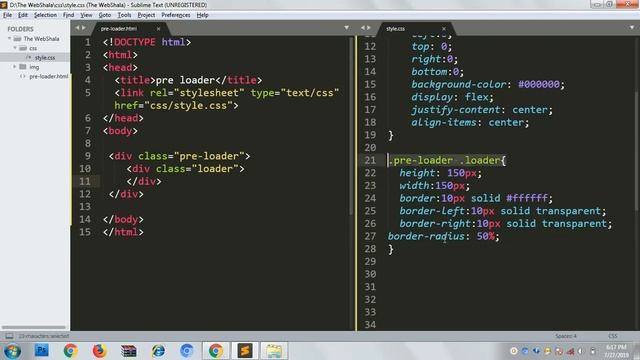Click the div class="loader" line

tap(185, 169)
